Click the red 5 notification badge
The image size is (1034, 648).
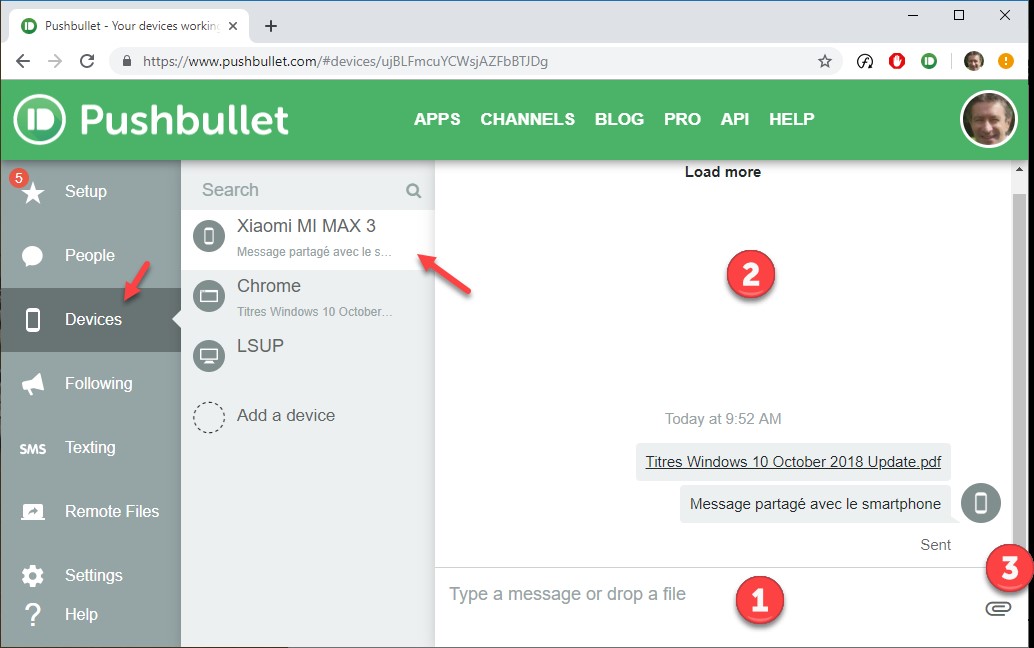pos(18,178)
